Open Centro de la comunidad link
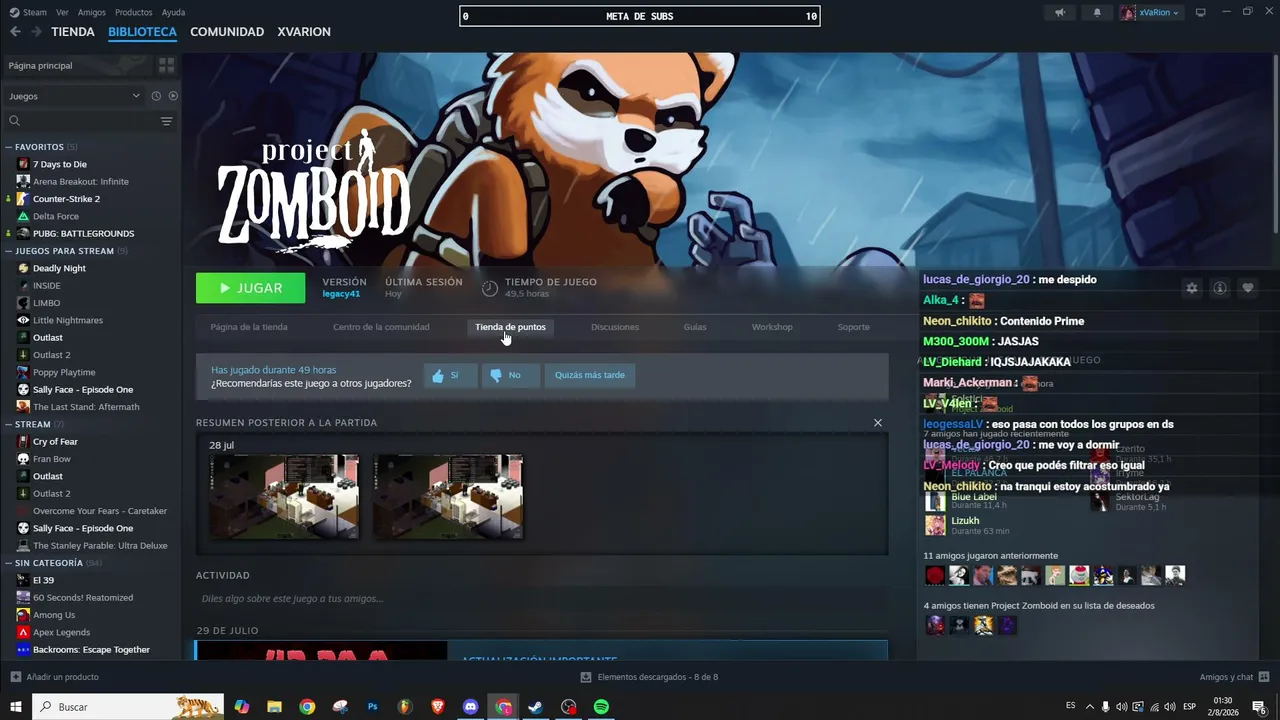The image size is (1280, 720). 381,327
